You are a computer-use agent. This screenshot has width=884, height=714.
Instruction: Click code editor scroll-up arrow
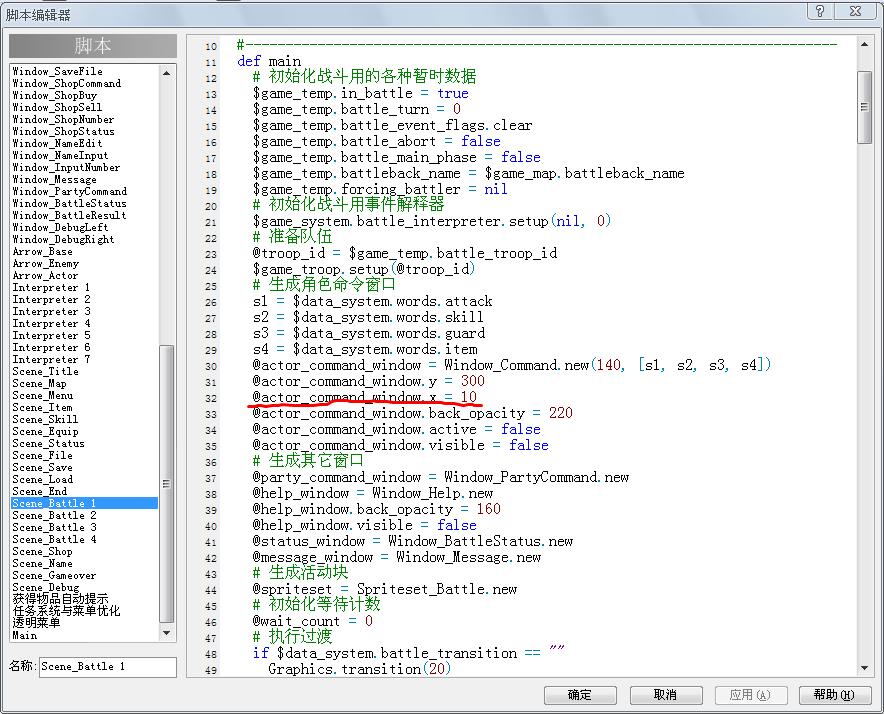point(864,44)
